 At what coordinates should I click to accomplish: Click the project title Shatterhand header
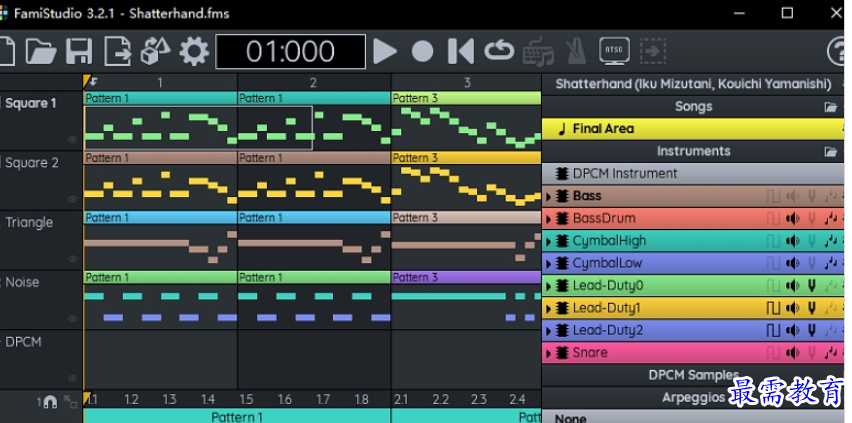693,84
